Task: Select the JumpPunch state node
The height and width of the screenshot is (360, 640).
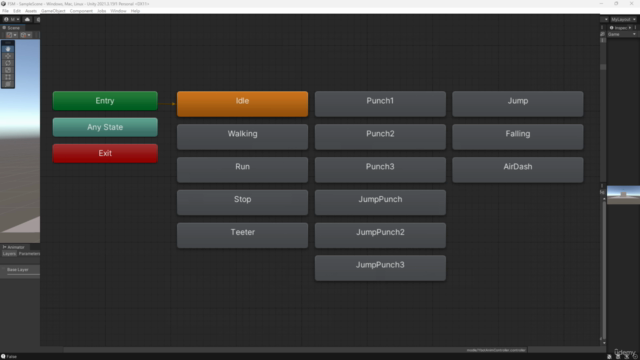Action: [380, 202]
